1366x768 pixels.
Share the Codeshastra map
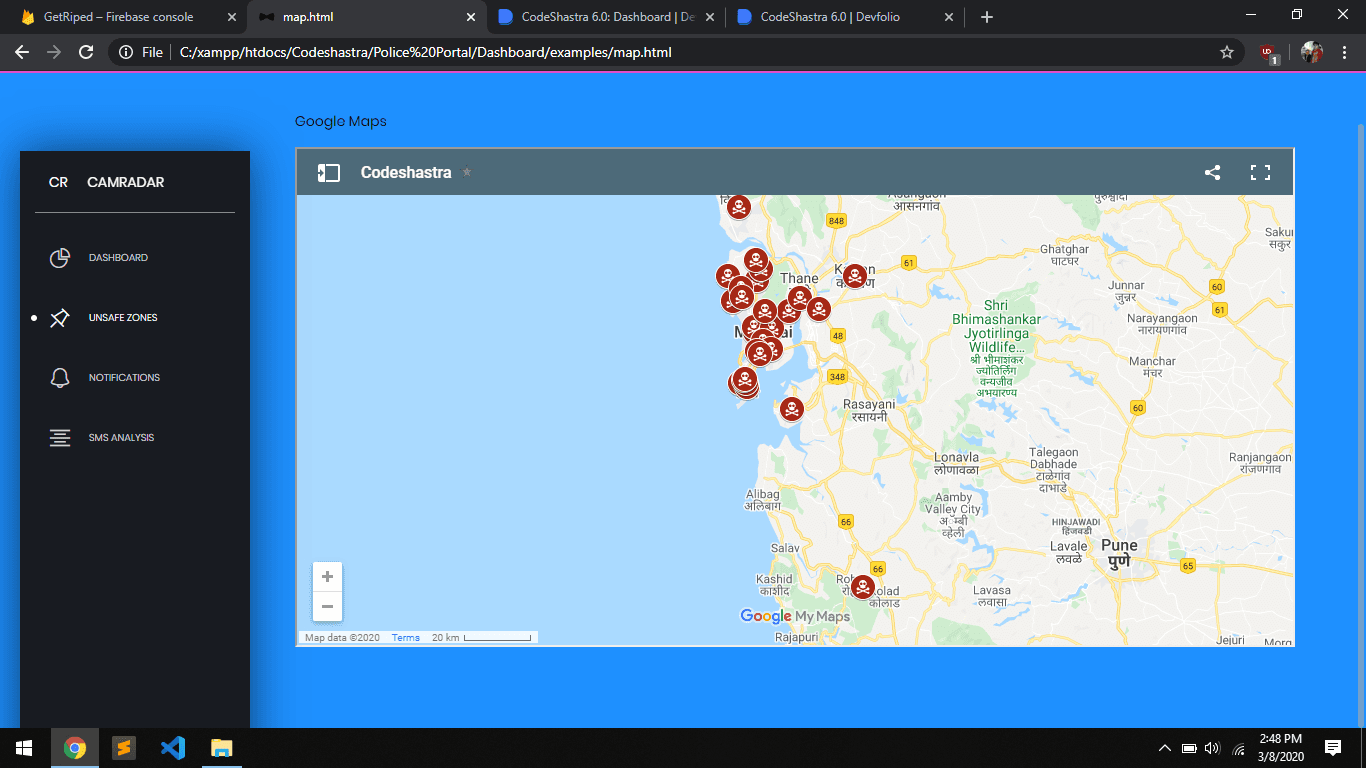(x=1212, y=173)
